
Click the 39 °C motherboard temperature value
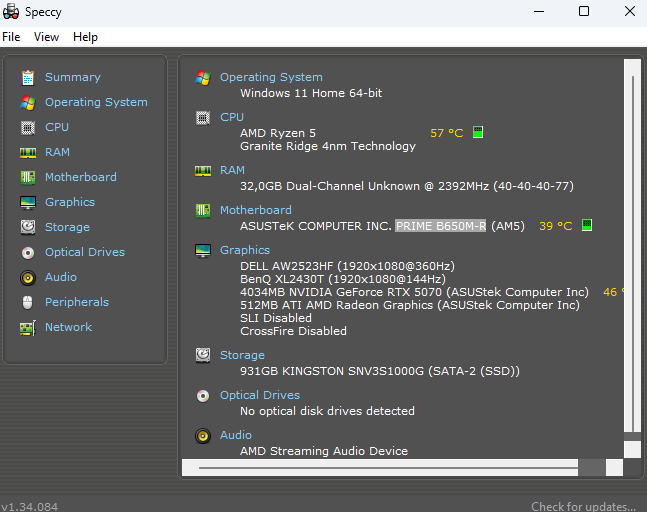[x=556, y=226]
